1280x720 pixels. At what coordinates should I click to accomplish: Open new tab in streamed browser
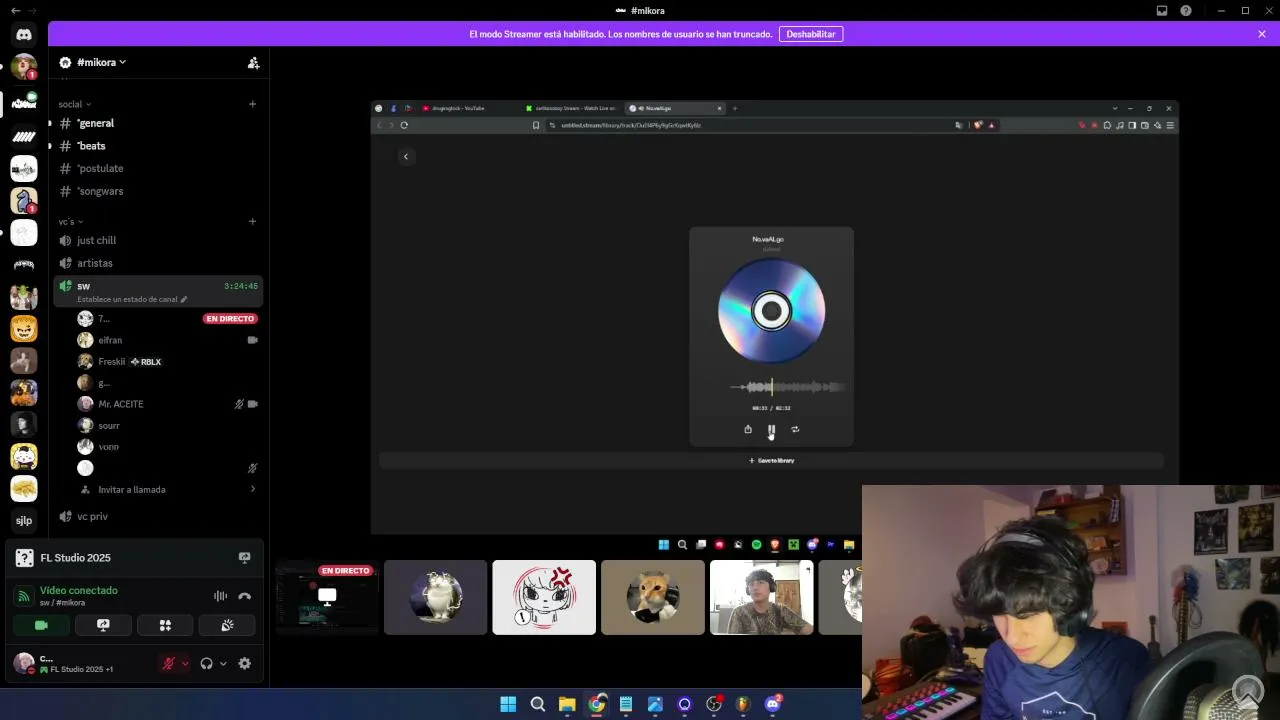coord(735,108)
